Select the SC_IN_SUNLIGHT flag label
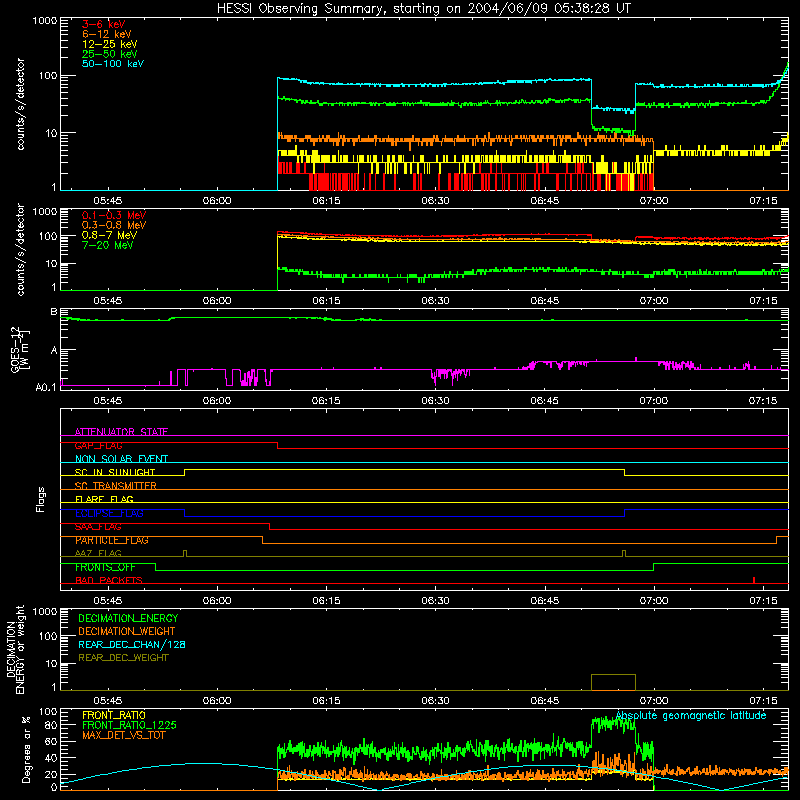This screenshot has height=800, width=800. pos(115,472)
